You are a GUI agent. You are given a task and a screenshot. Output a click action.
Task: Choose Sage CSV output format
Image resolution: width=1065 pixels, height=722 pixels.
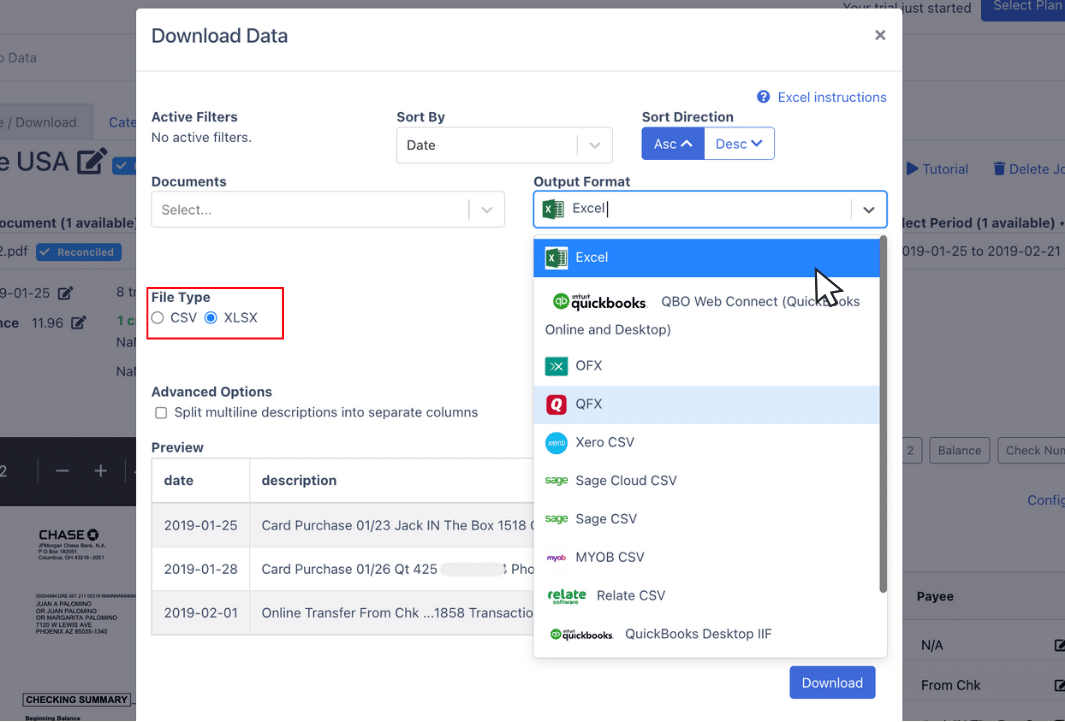tap(706, 519)
